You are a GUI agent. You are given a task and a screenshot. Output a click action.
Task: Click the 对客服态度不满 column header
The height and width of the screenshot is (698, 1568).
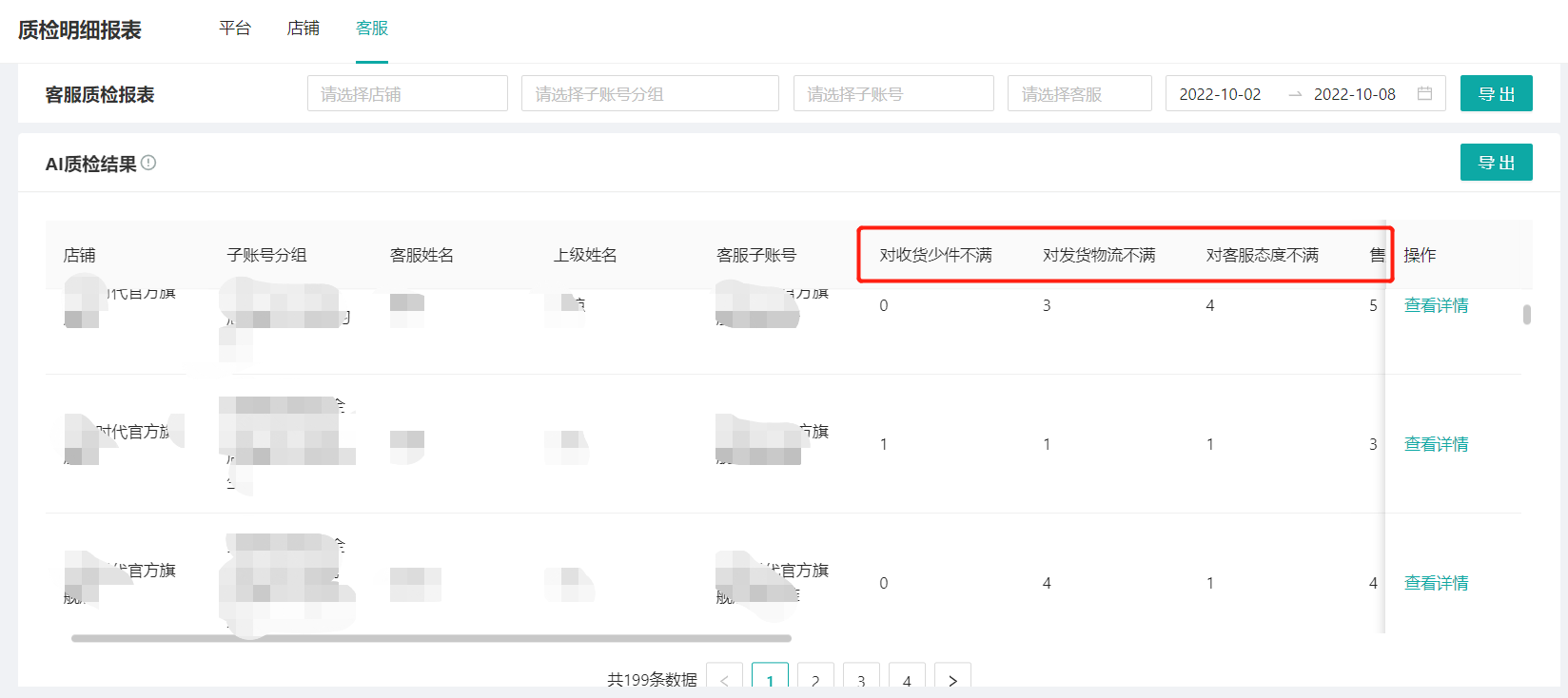click(1263, 255)
